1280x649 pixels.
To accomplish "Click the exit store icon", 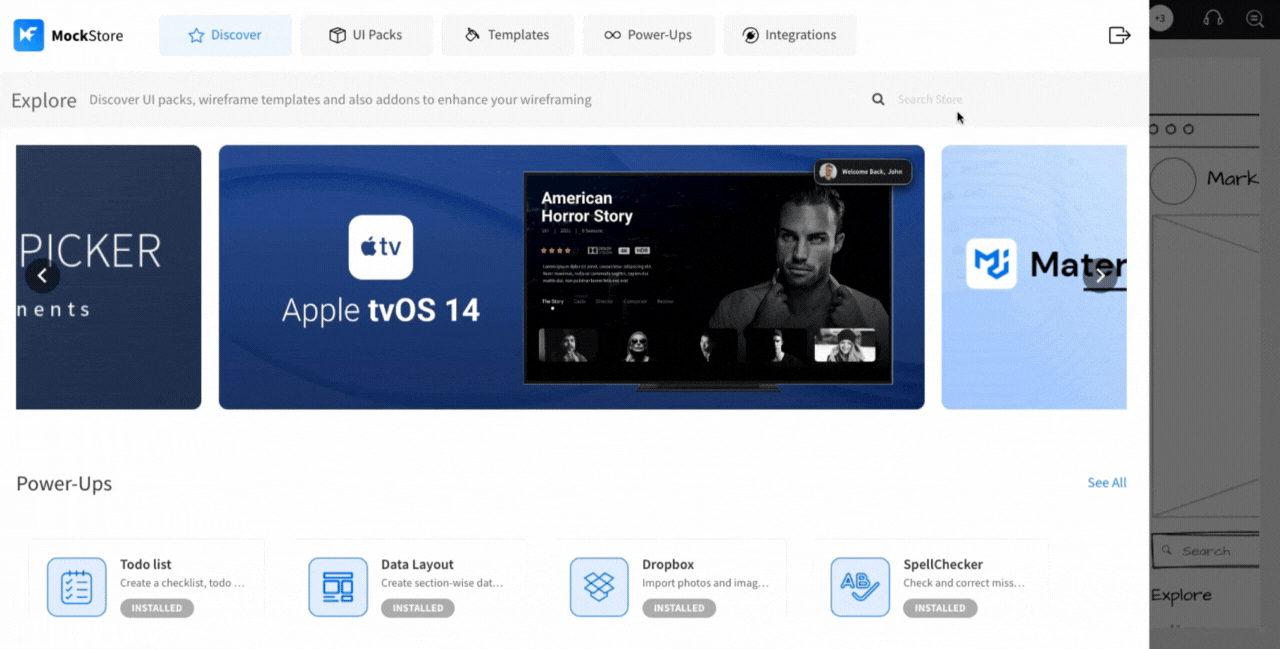I will coord(1120,35).
